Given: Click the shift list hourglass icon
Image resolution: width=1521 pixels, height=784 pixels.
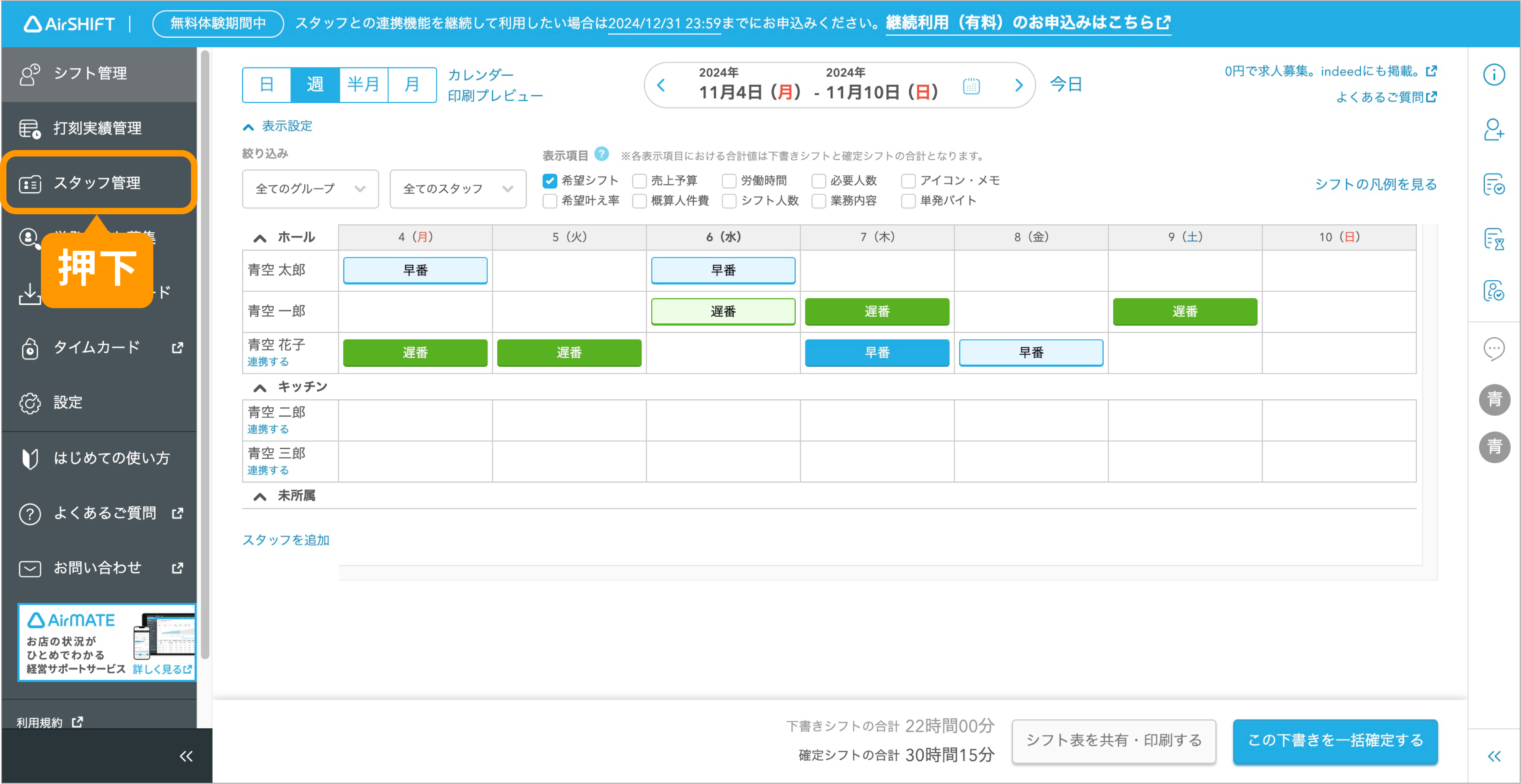Looking at the screenshot, I should click(x=1494, y=239).
